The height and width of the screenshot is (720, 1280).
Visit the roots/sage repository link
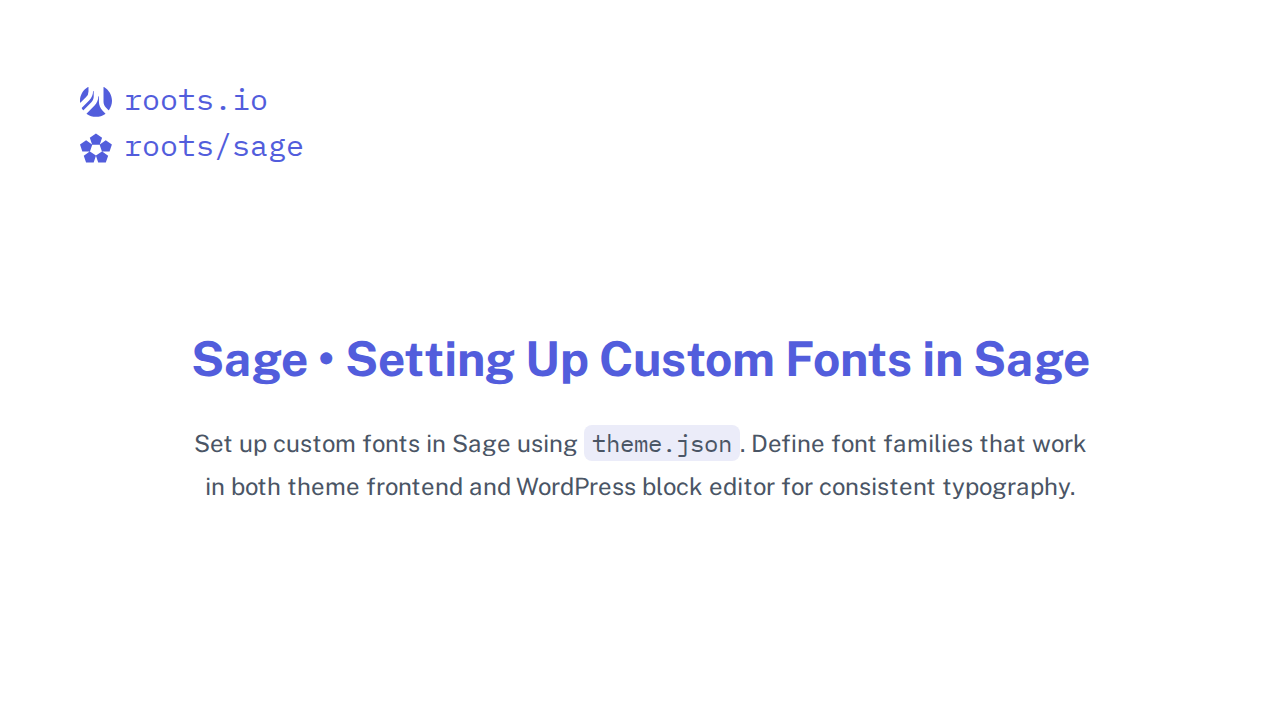pos(213,146)
